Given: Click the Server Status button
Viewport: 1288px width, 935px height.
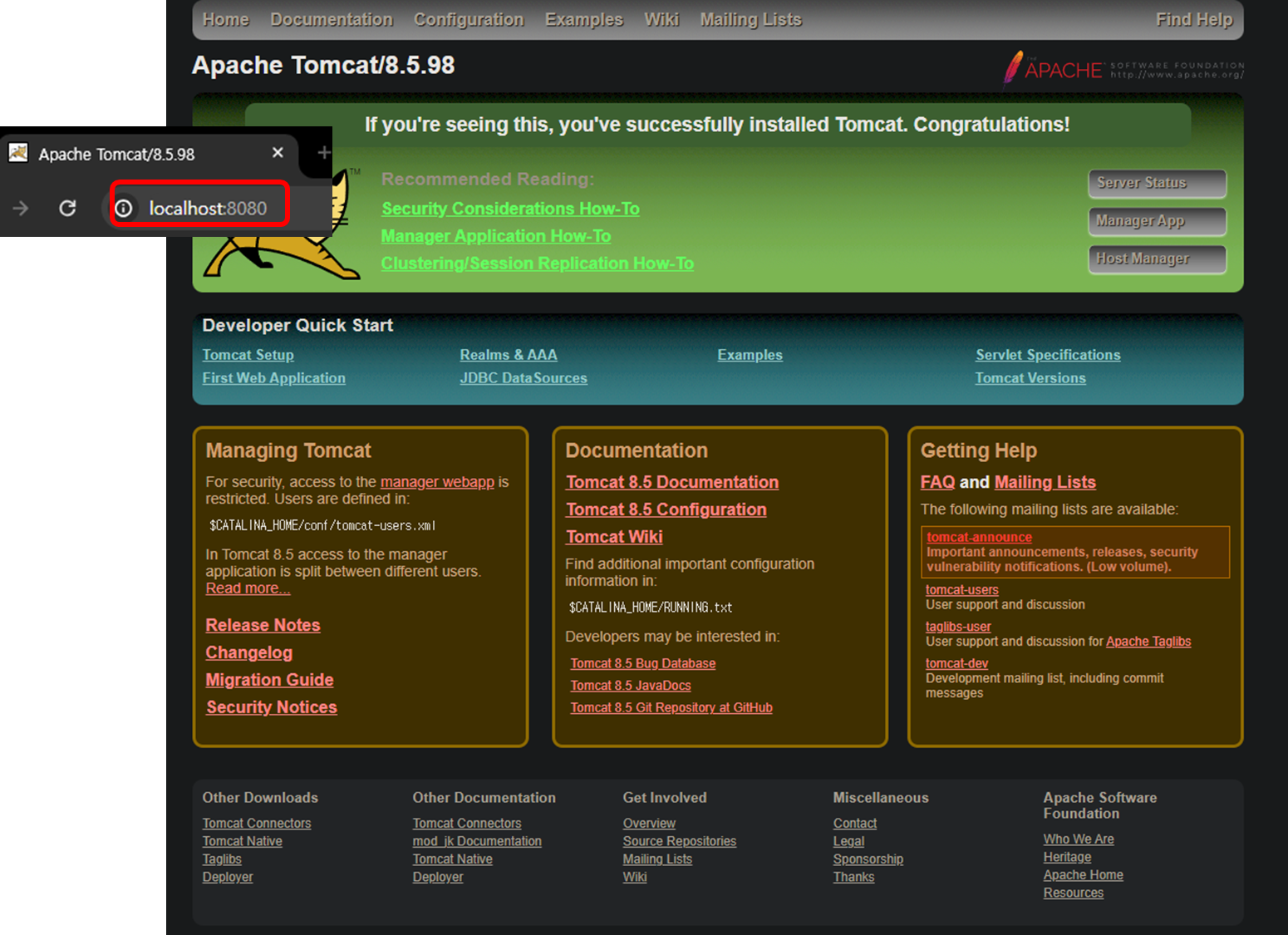Looking at the screenshot, I should 1158,183.
